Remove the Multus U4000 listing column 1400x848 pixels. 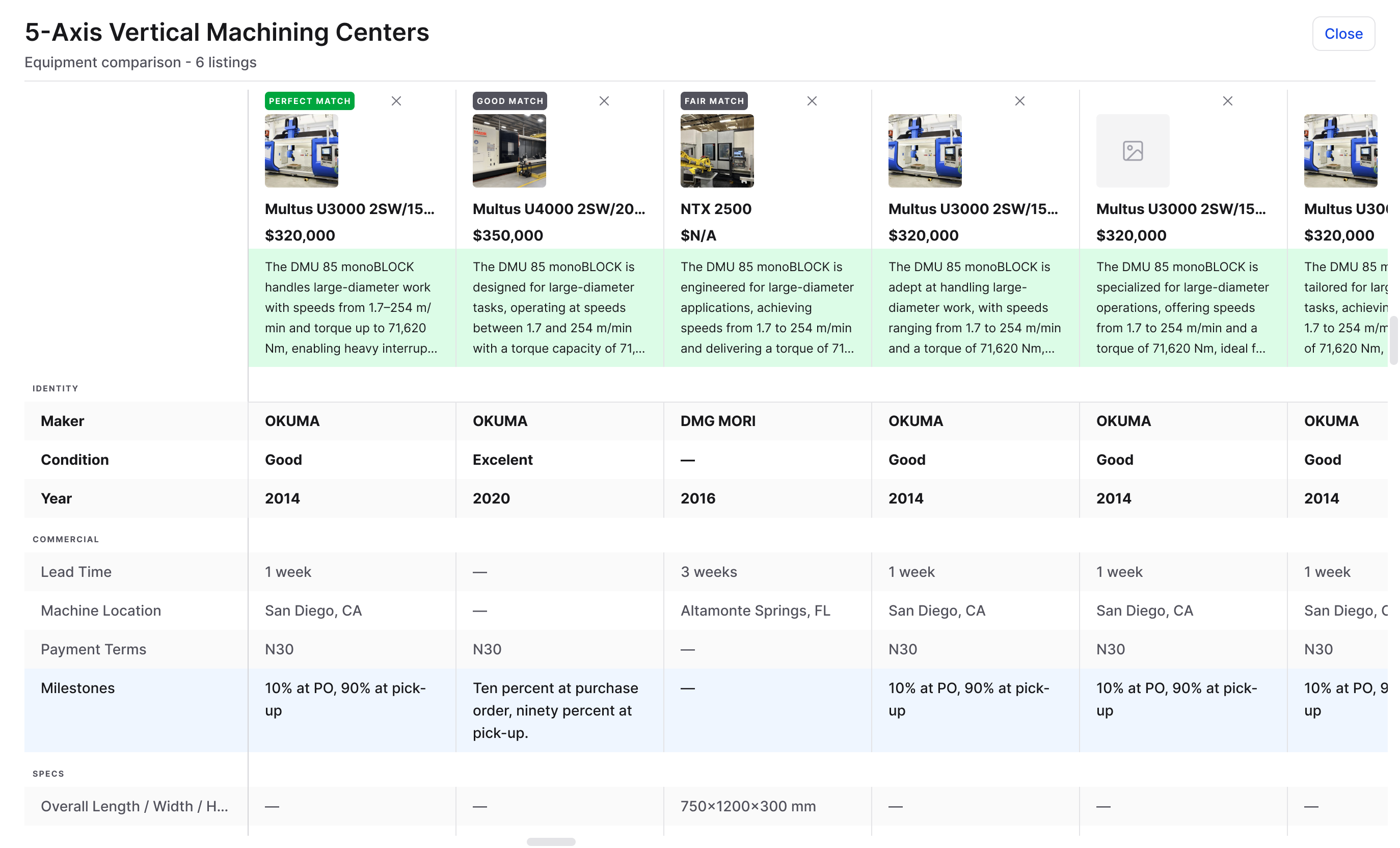pos(604,101)
